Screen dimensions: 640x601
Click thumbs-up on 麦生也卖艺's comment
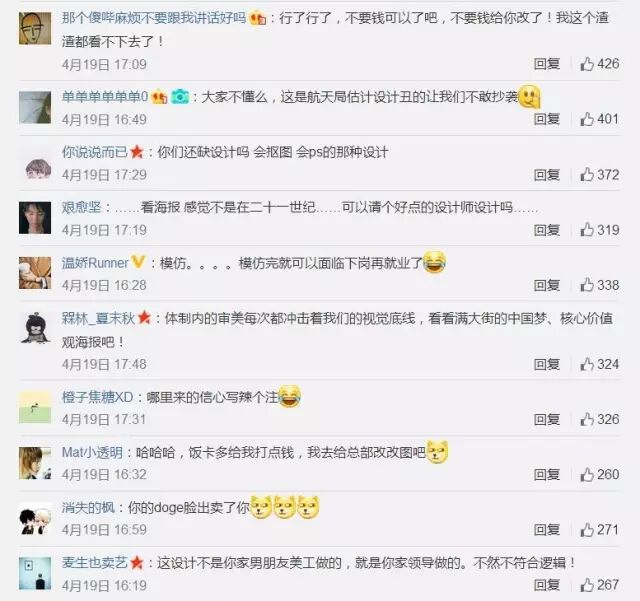(587, 585)
